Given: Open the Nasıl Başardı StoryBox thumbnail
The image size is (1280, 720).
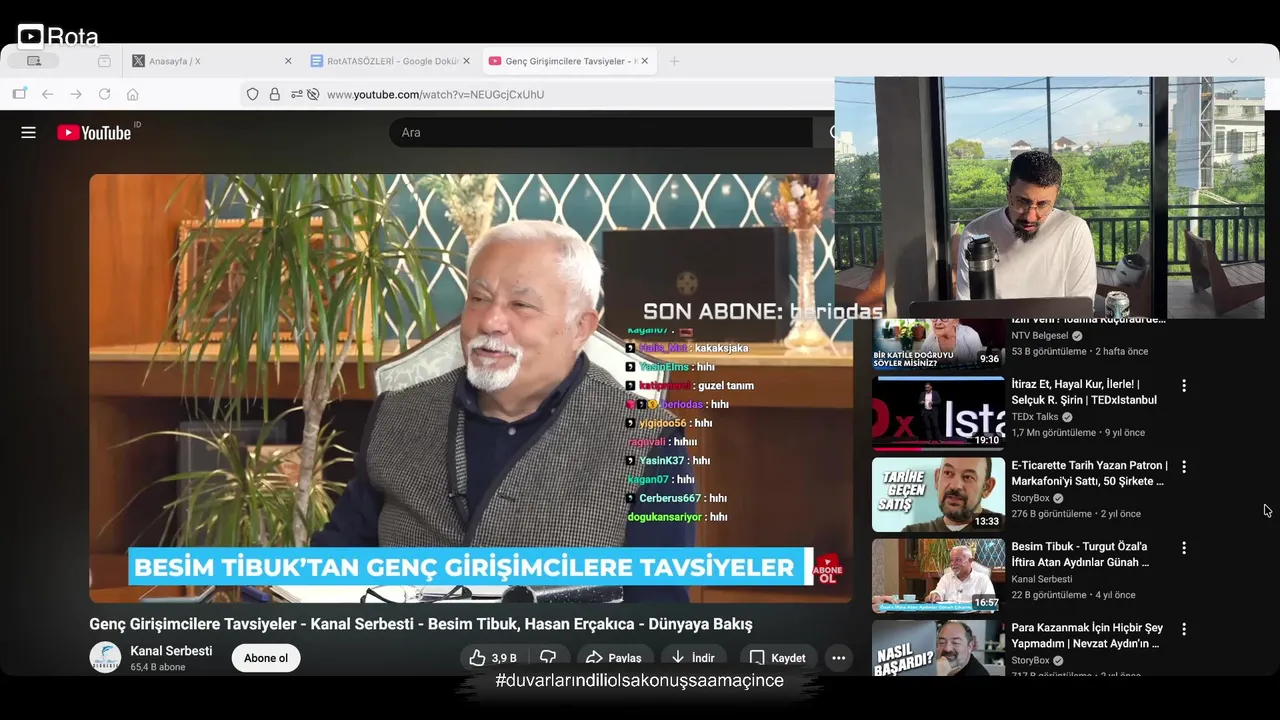Looking at the screenshot, I should pyautogui.click(x=938, y=648).
